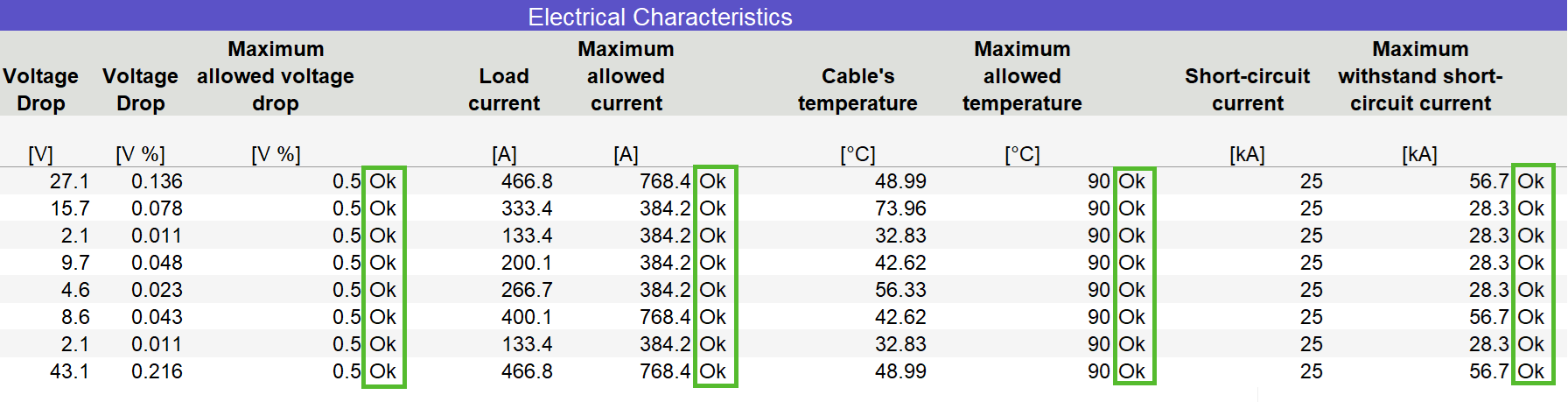Click the 15.7 voltage drop cell
Viewport: 1568px width, 402px height.
[x=69, y=208]
